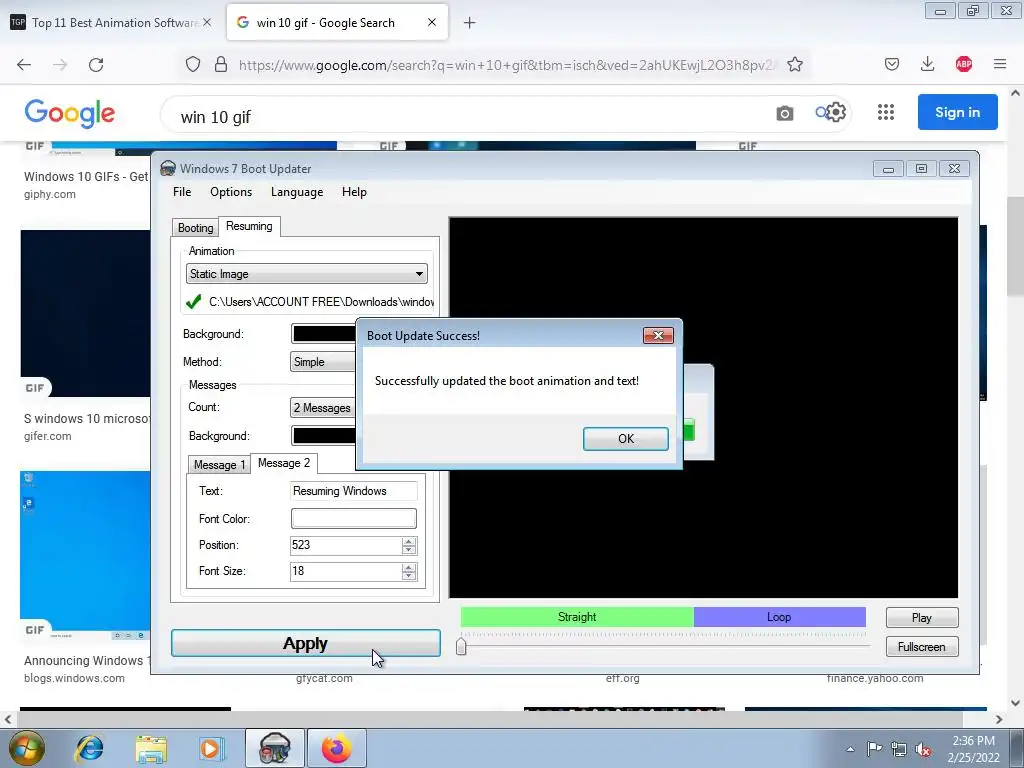Open a new Firefox tab

[x=470, y=23]
